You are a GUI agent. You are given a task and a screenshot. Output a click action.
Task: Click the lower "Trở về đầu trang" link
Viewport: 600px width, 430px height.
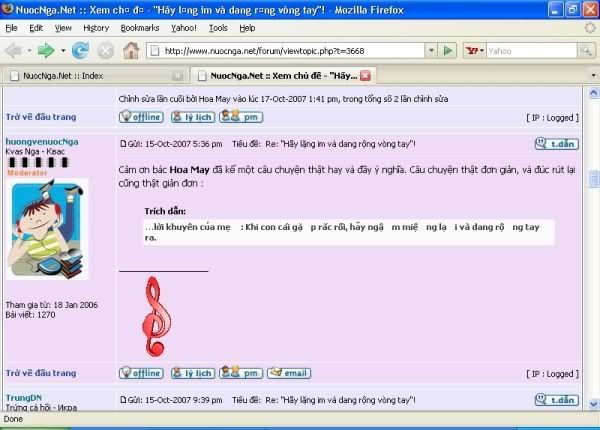40,373
